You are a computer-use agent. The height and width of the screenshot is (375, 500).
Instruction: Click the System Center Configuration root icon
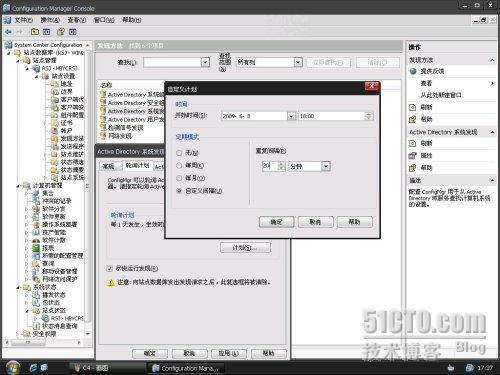pos(9,45)
